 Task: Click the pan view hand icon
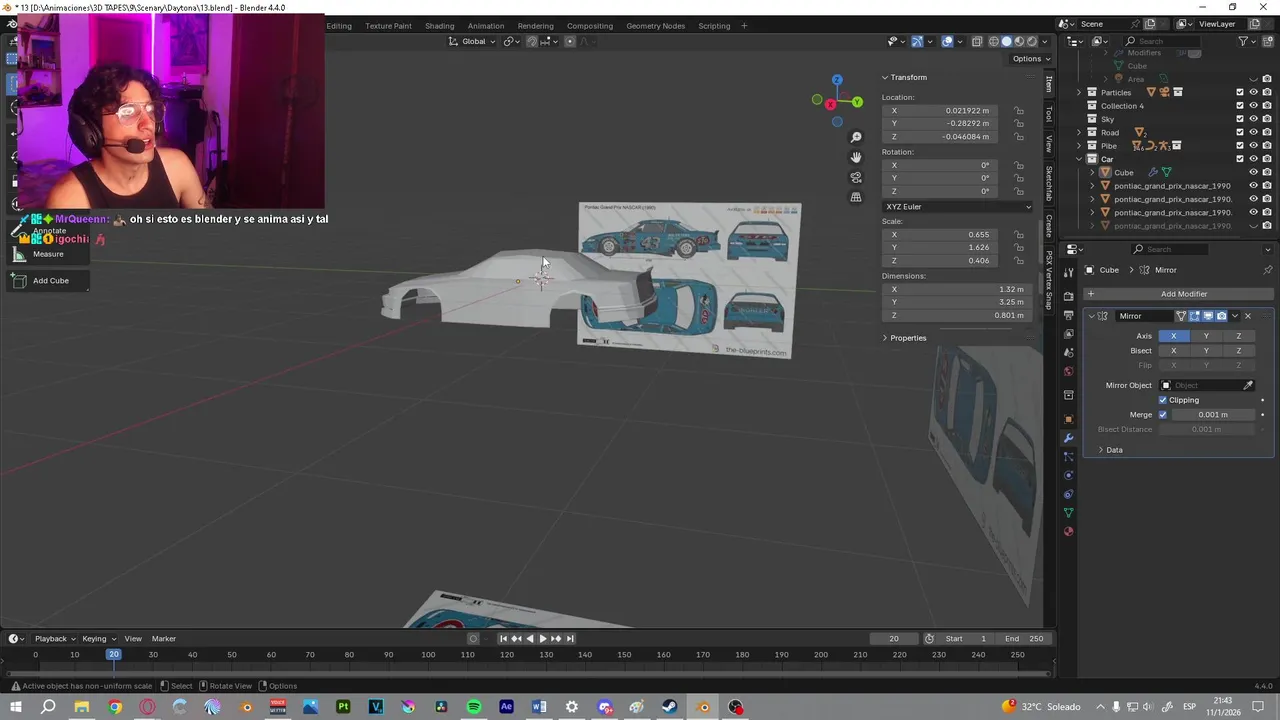coord(856,157)
